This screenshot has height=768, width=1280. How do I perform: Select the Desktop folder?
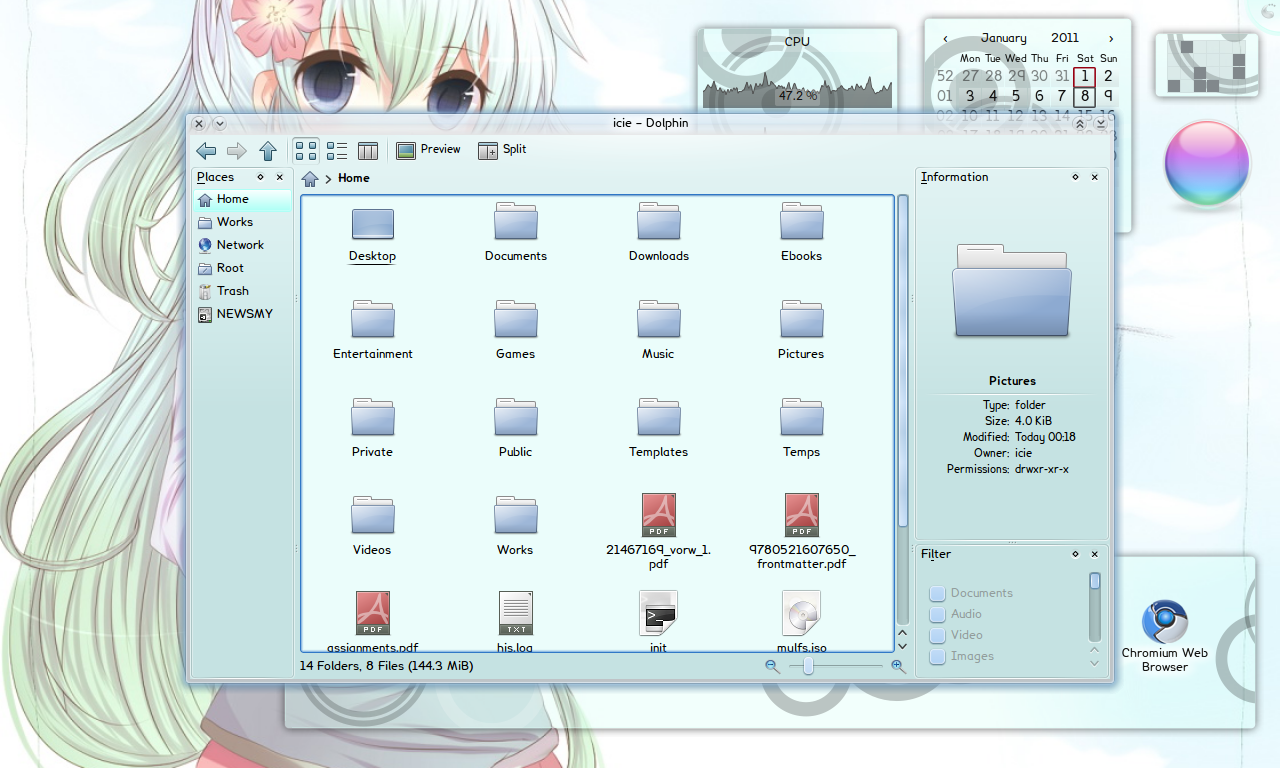point(372,234)
